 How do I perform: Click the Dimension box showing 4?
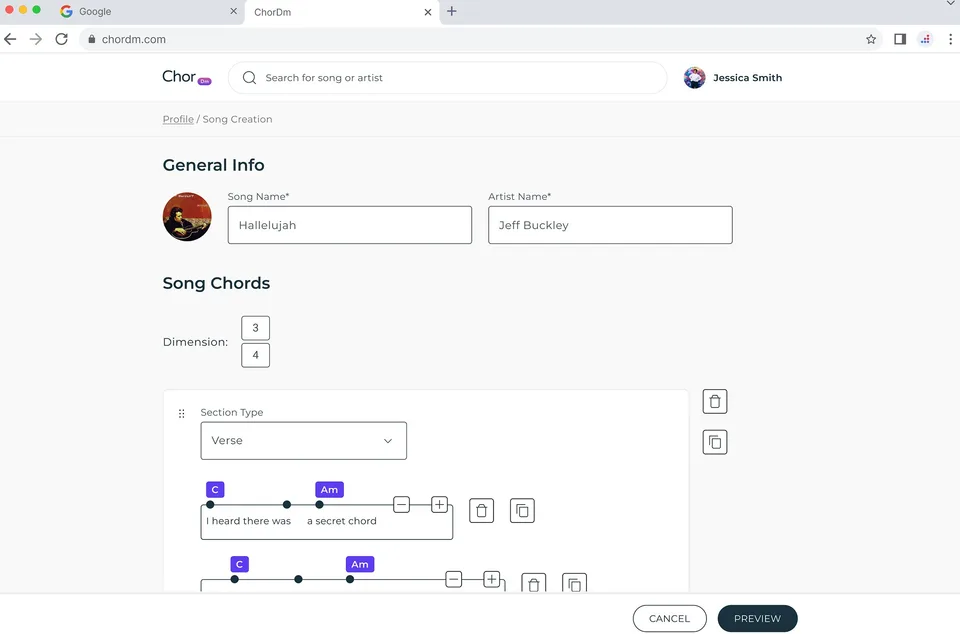pyautogui.click(x=255, y=355)
